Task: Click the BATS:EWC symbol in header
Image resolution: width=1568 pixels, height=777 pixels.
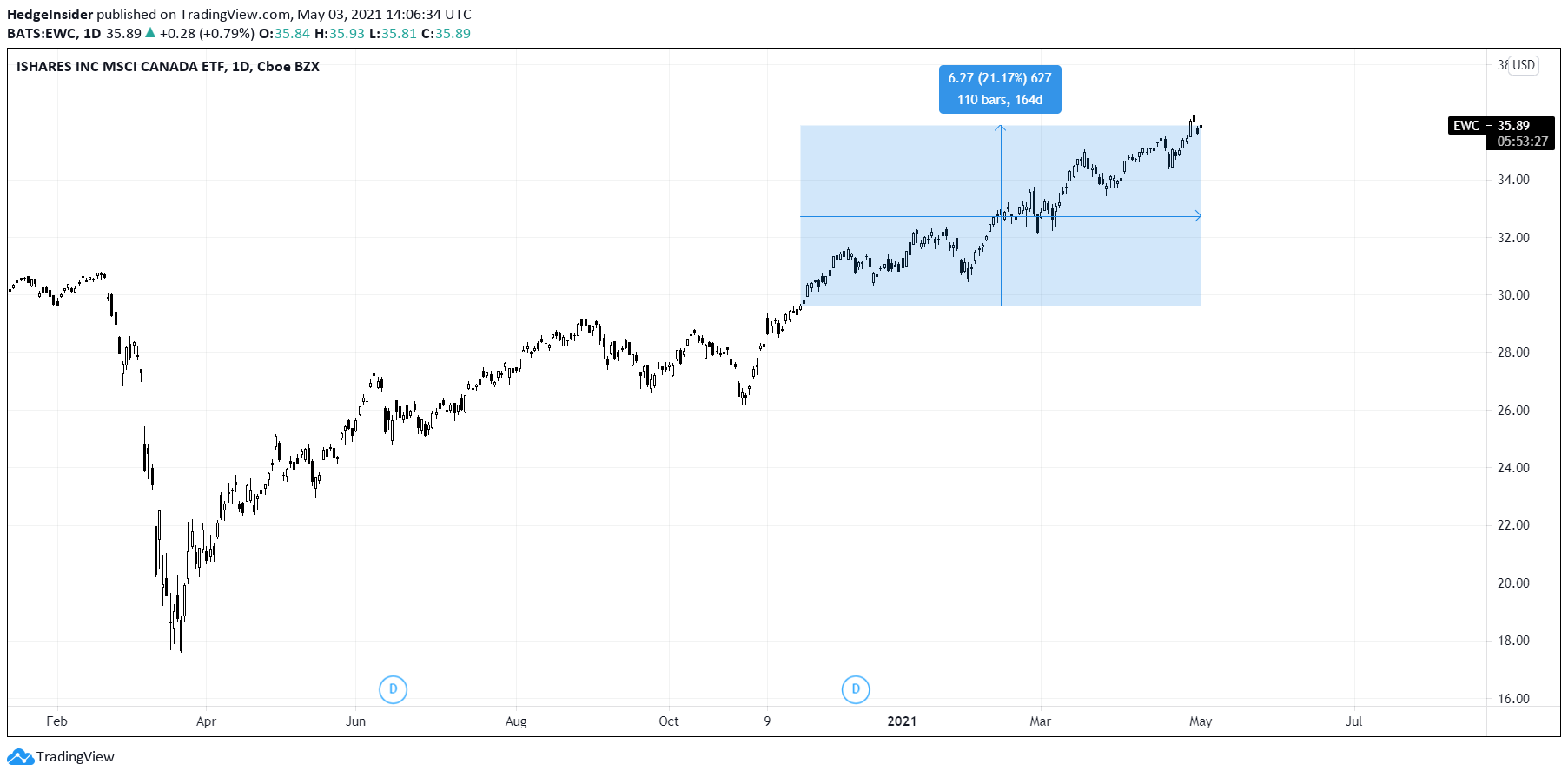Action: click(42, 34)
